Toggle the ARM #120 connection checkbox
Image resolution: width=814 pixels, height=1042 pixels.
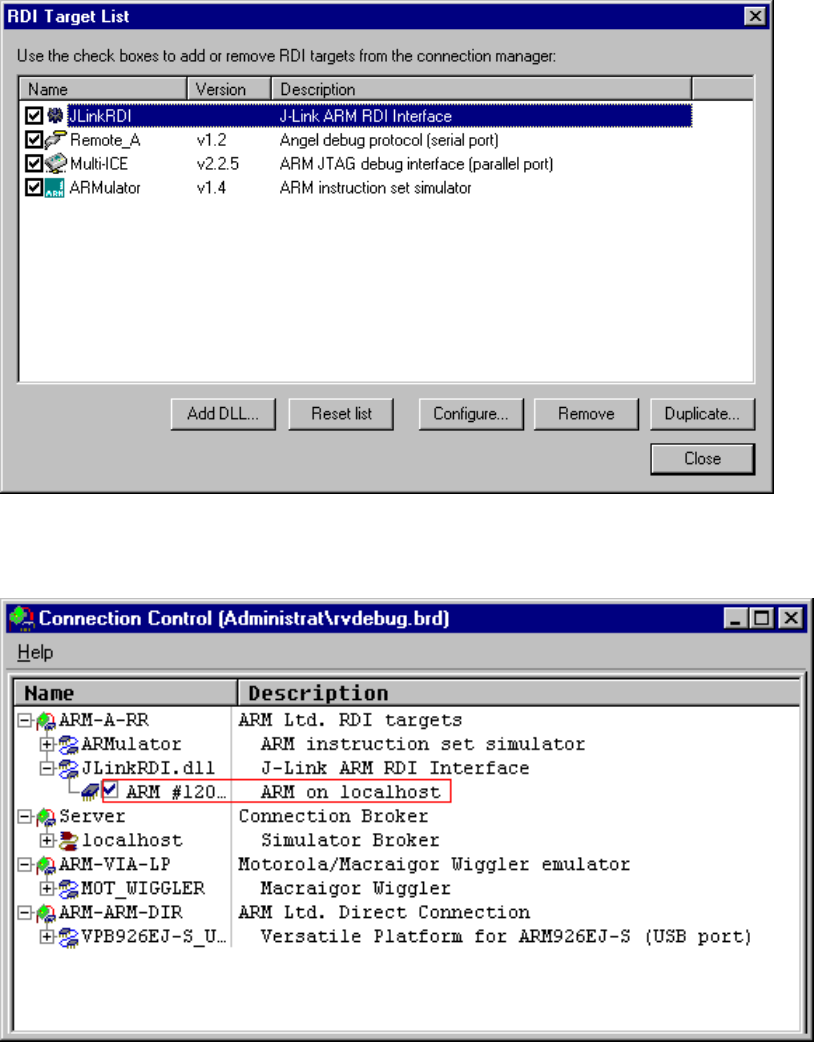[x=110, y=791]
